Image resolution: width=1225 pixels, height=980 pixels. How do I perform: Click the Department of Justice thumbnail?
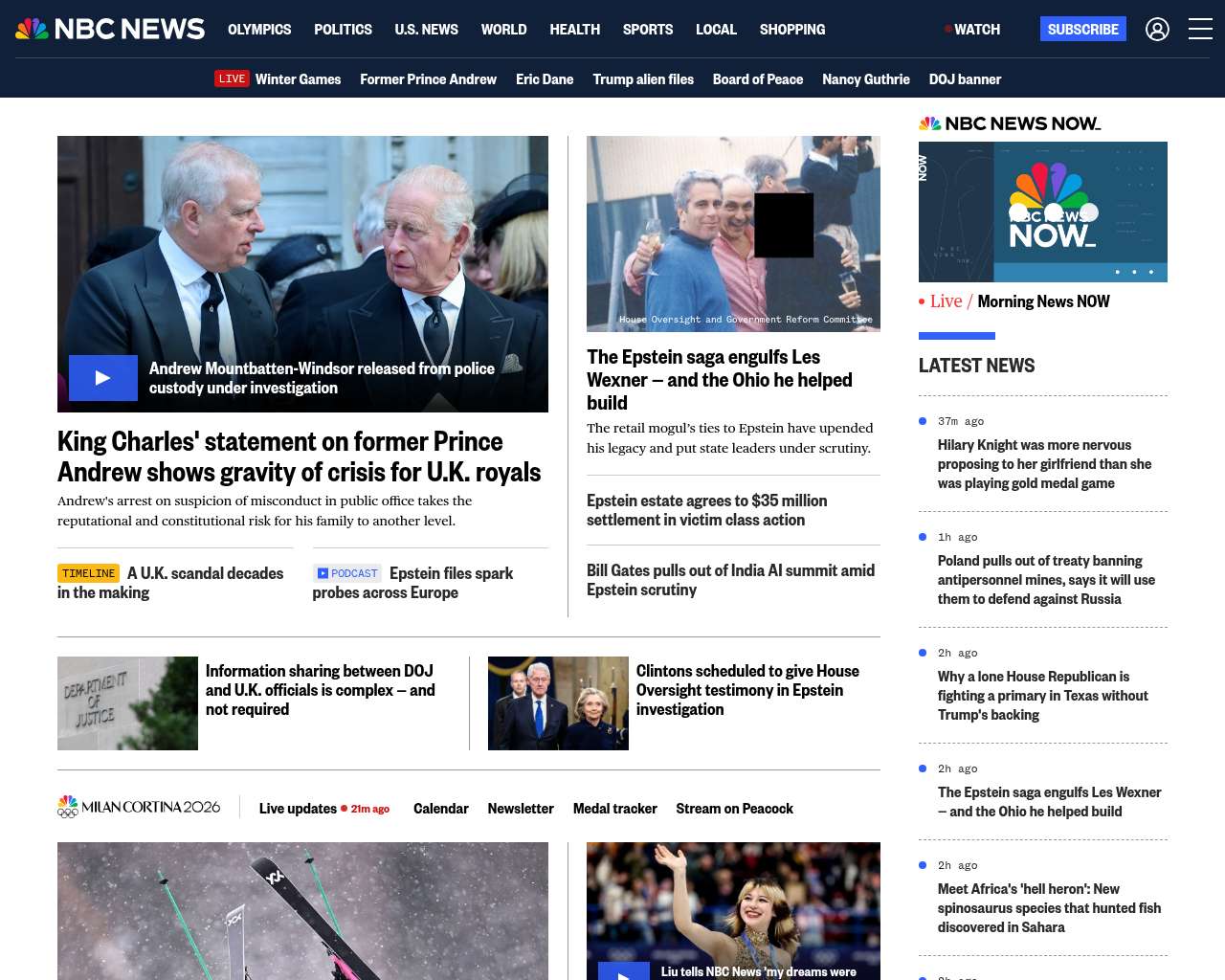point(127,703)
